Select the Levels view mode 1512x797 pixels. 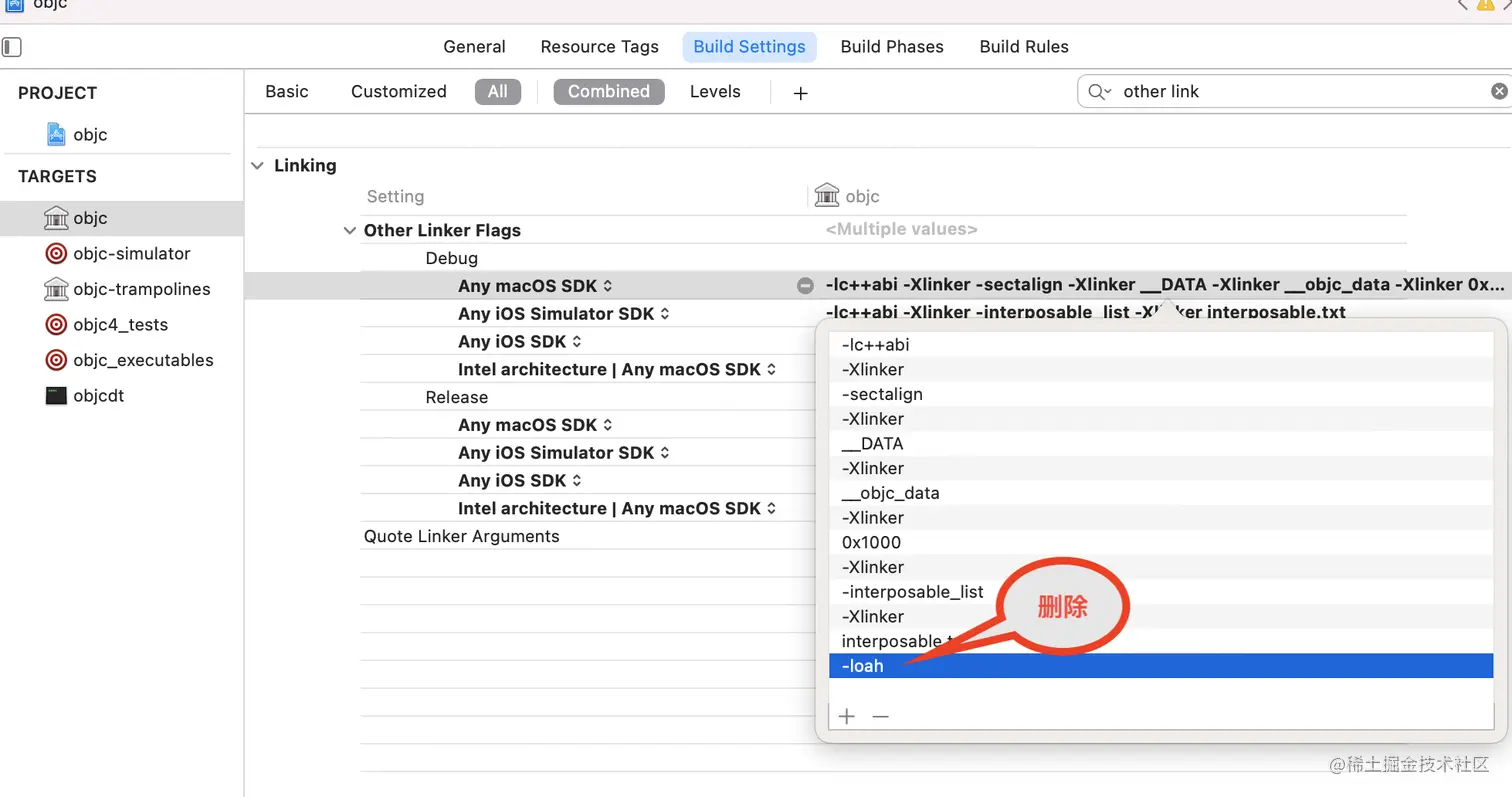[715, 91]
